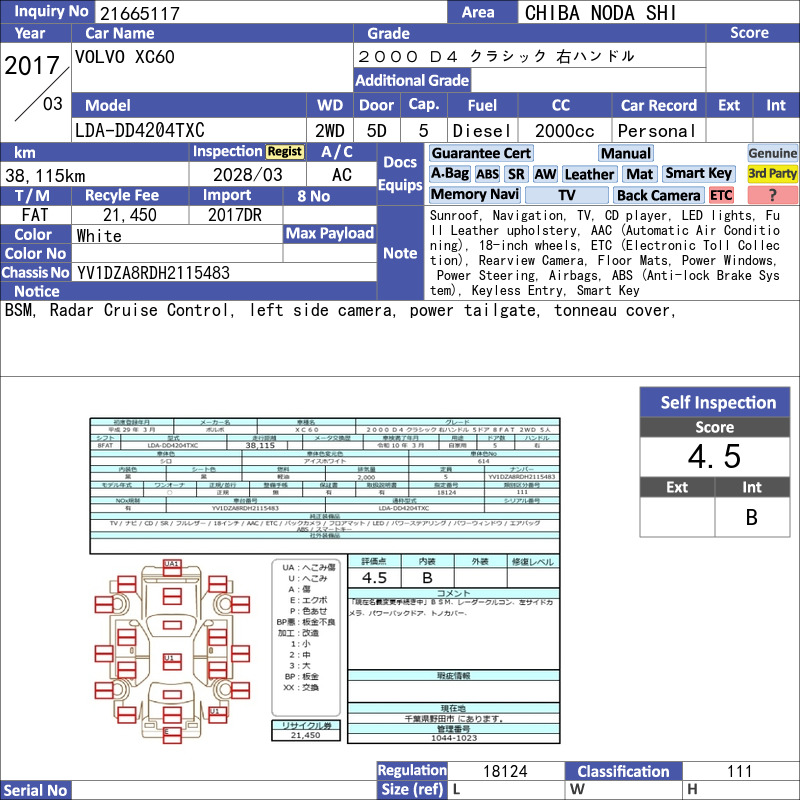Viewport: 800px width, 800px height.
Task: Select the 38,115km mileage value
Action: [x=45, y=176]
